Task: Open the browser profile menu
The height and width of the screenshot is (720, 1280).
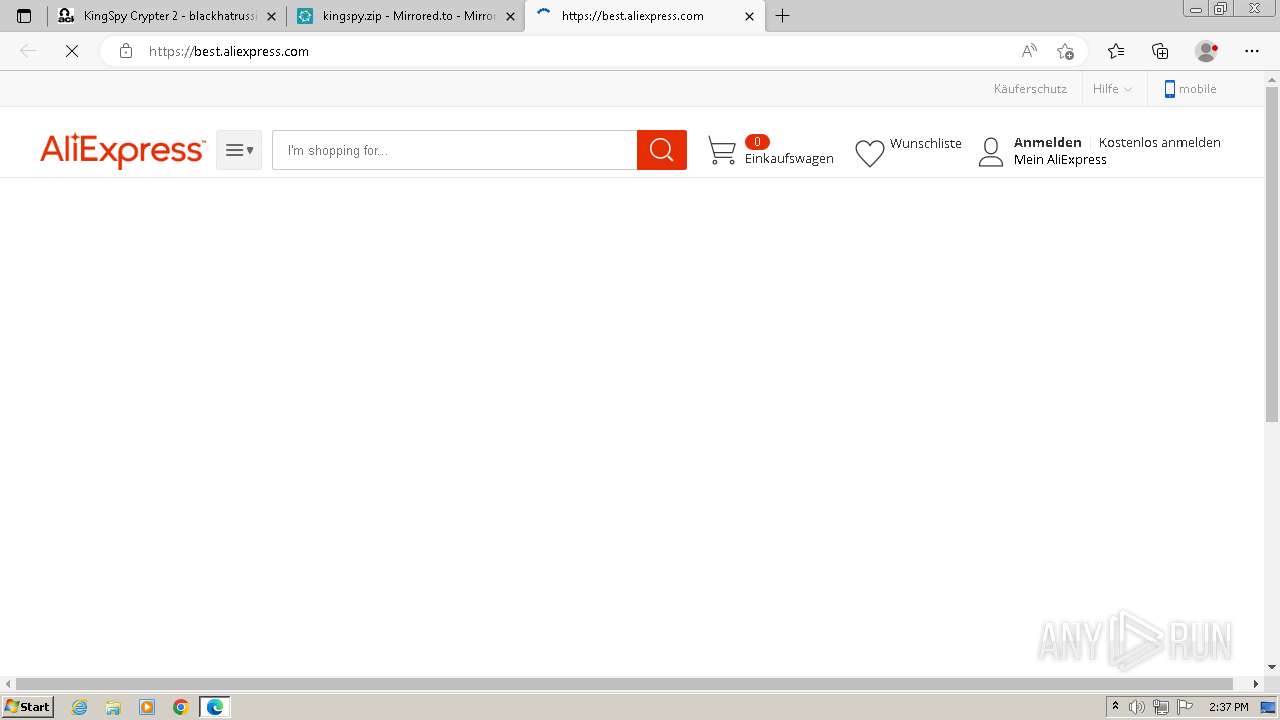Action: (1207, 51)
